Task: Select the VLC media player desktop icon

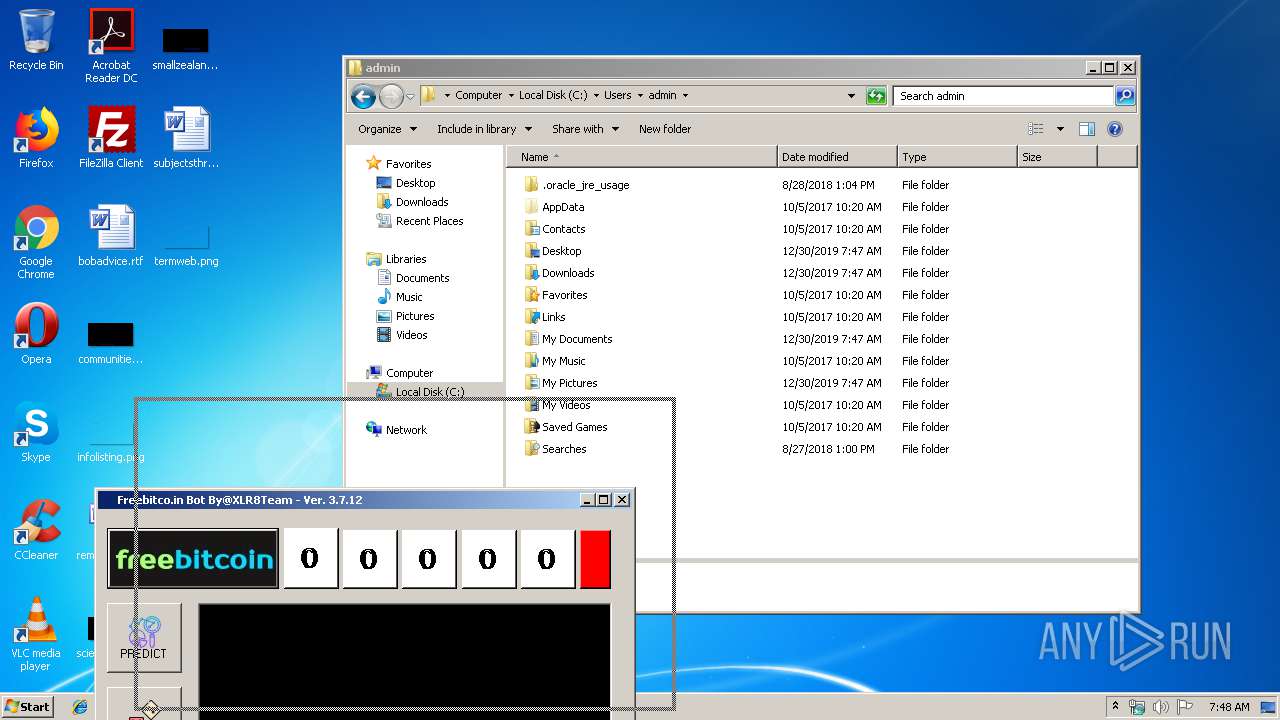Action: click(36, 635)
